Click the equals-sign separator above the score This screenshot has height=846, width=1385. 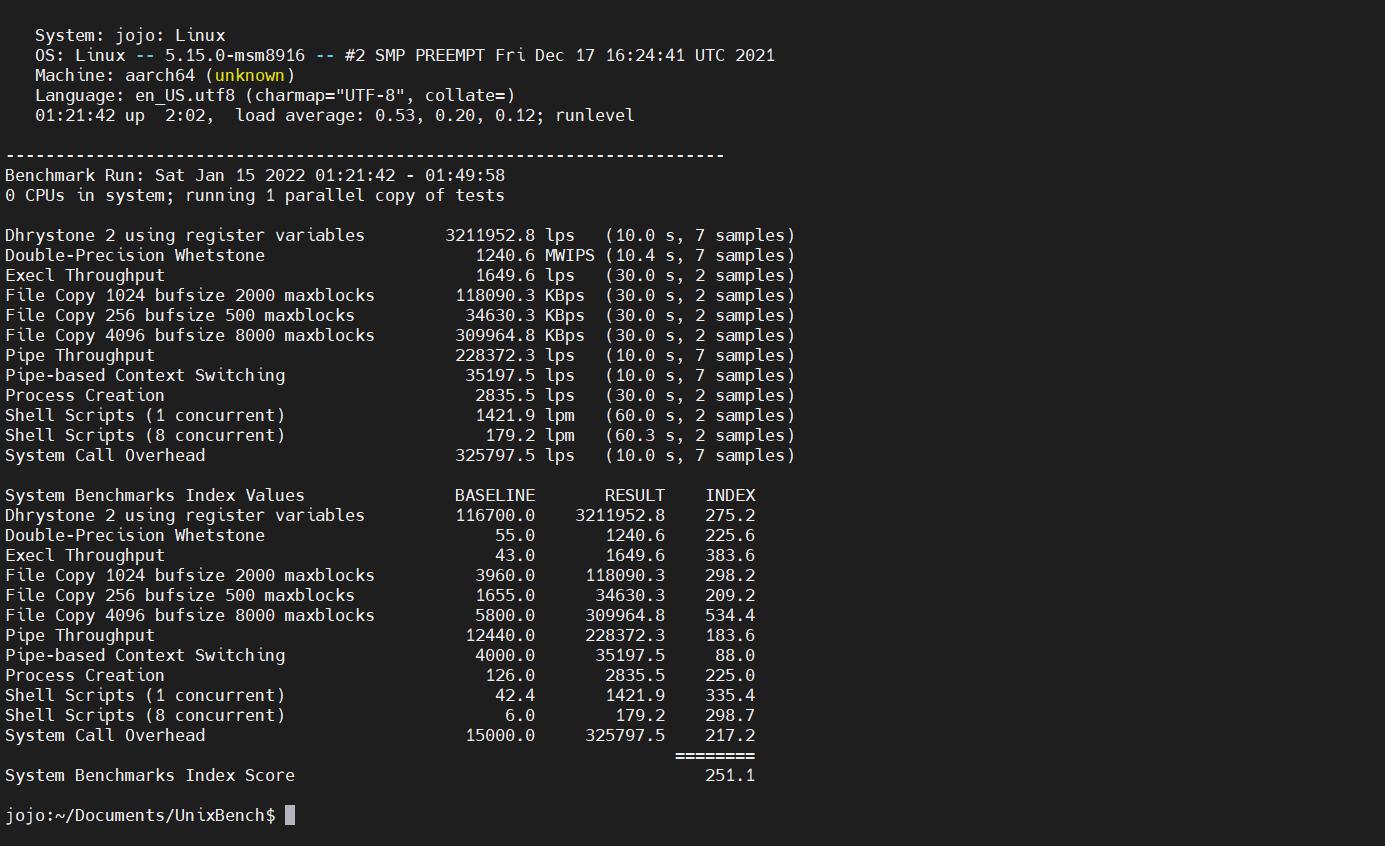714,755
